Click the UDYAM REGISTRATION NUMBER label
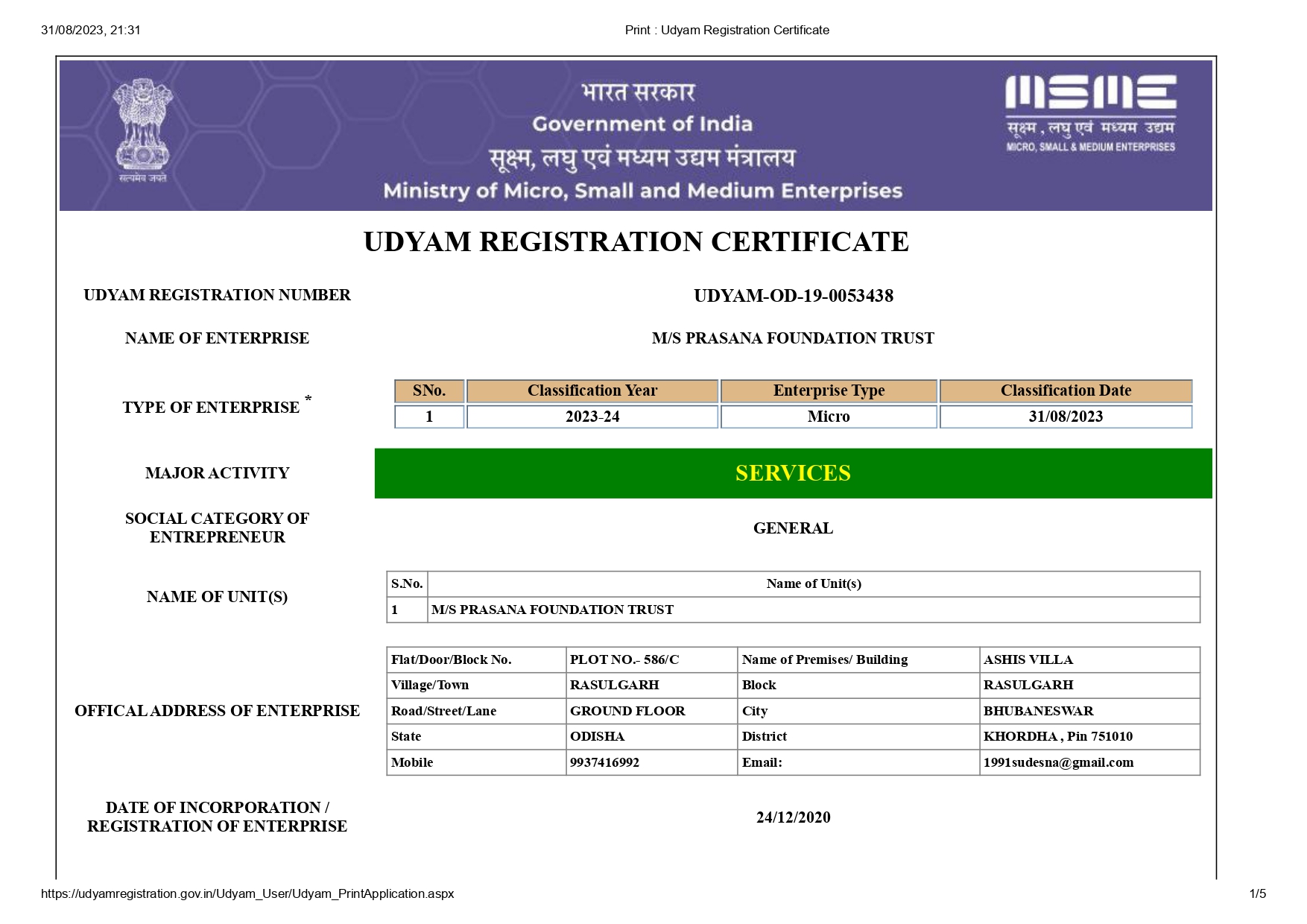Image resolution: width=1307 pixels, height=924 pixels. point(217,295)
